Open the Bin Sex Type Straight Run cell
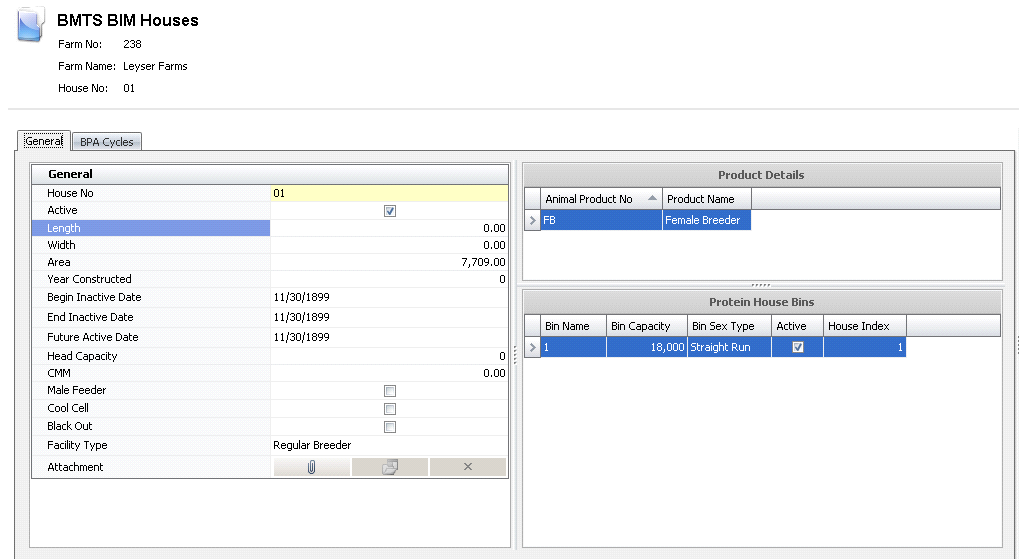 (x=729, y=347)
